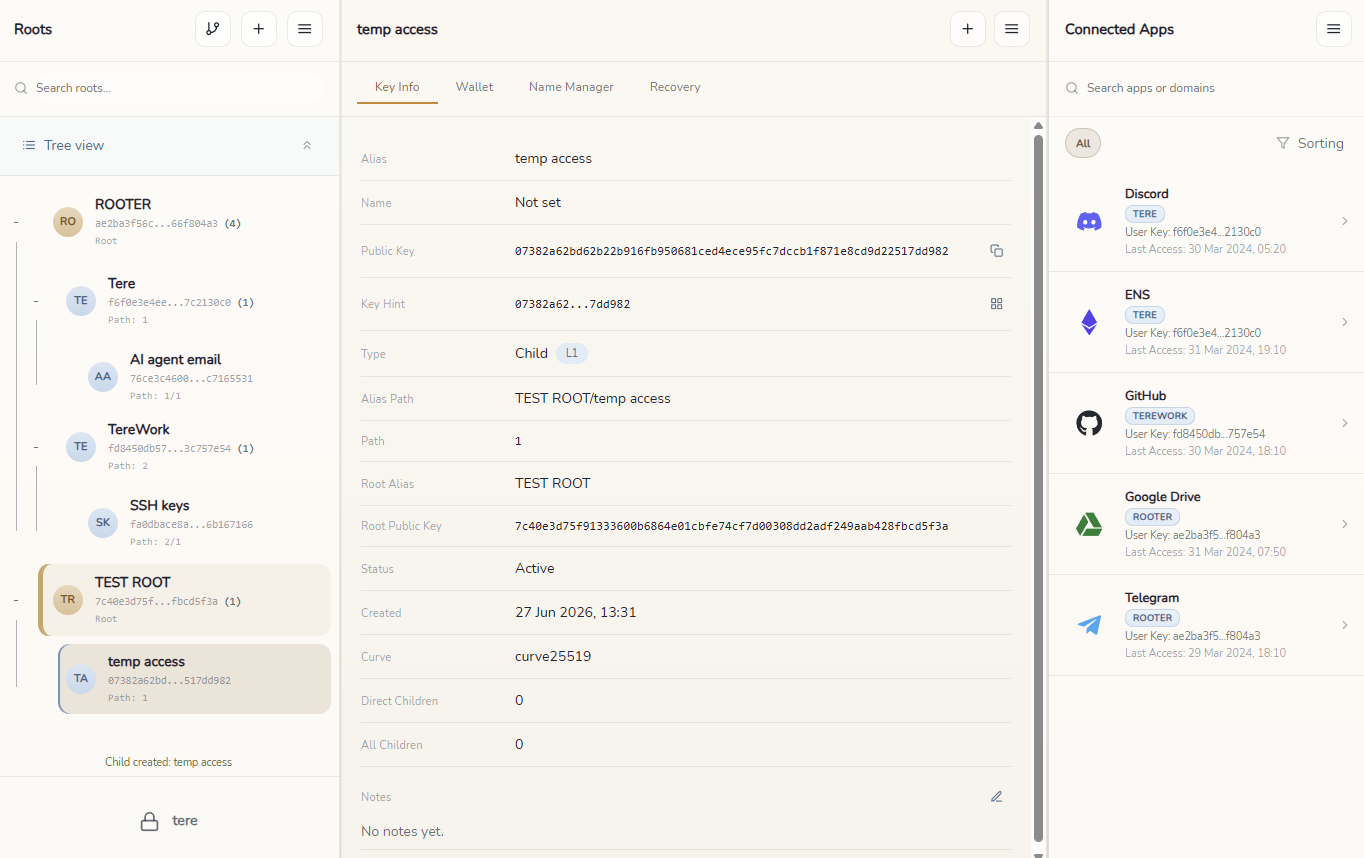Select the TEST ROOT entry

185,600
